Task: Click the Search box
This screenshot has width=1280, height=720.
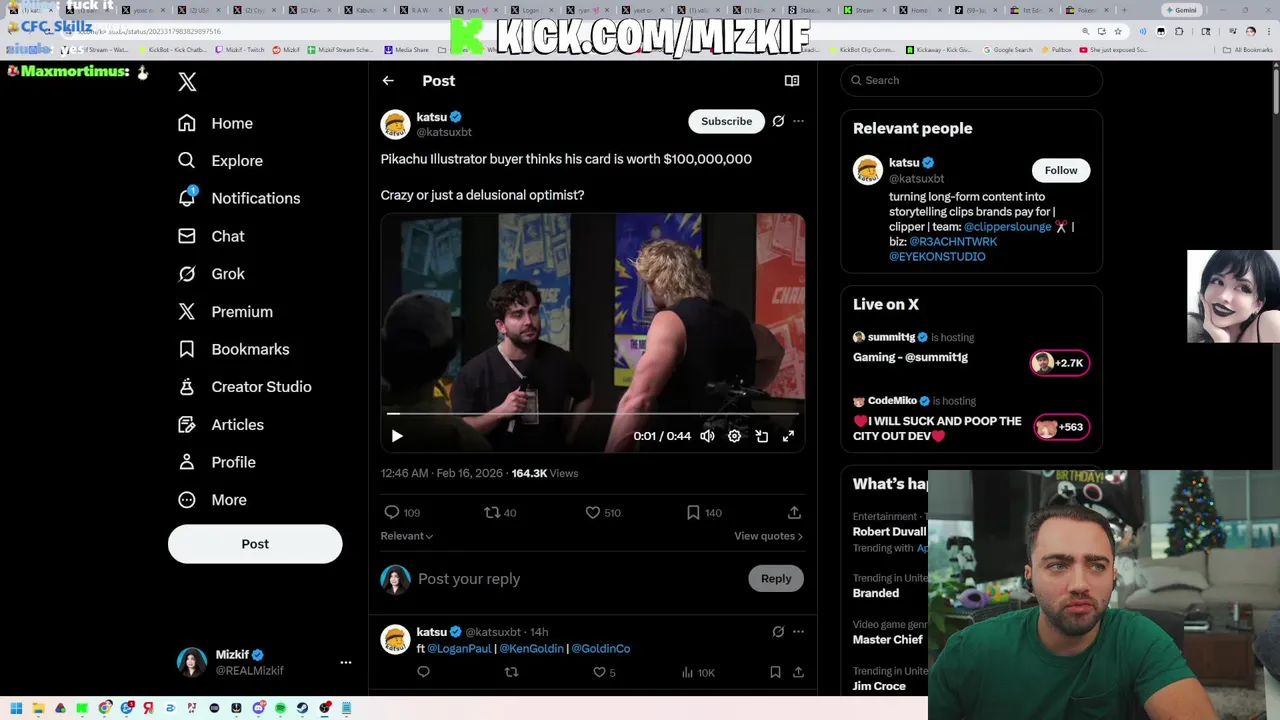Action: pos(971,80)
